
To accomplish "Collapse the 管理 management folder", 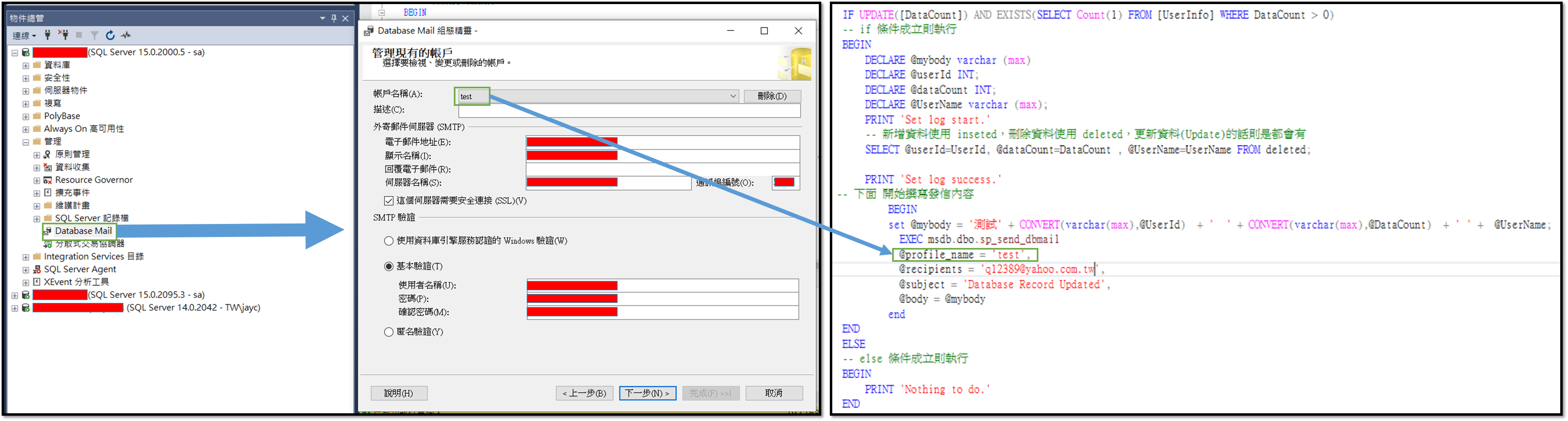I will coord(26,142).
